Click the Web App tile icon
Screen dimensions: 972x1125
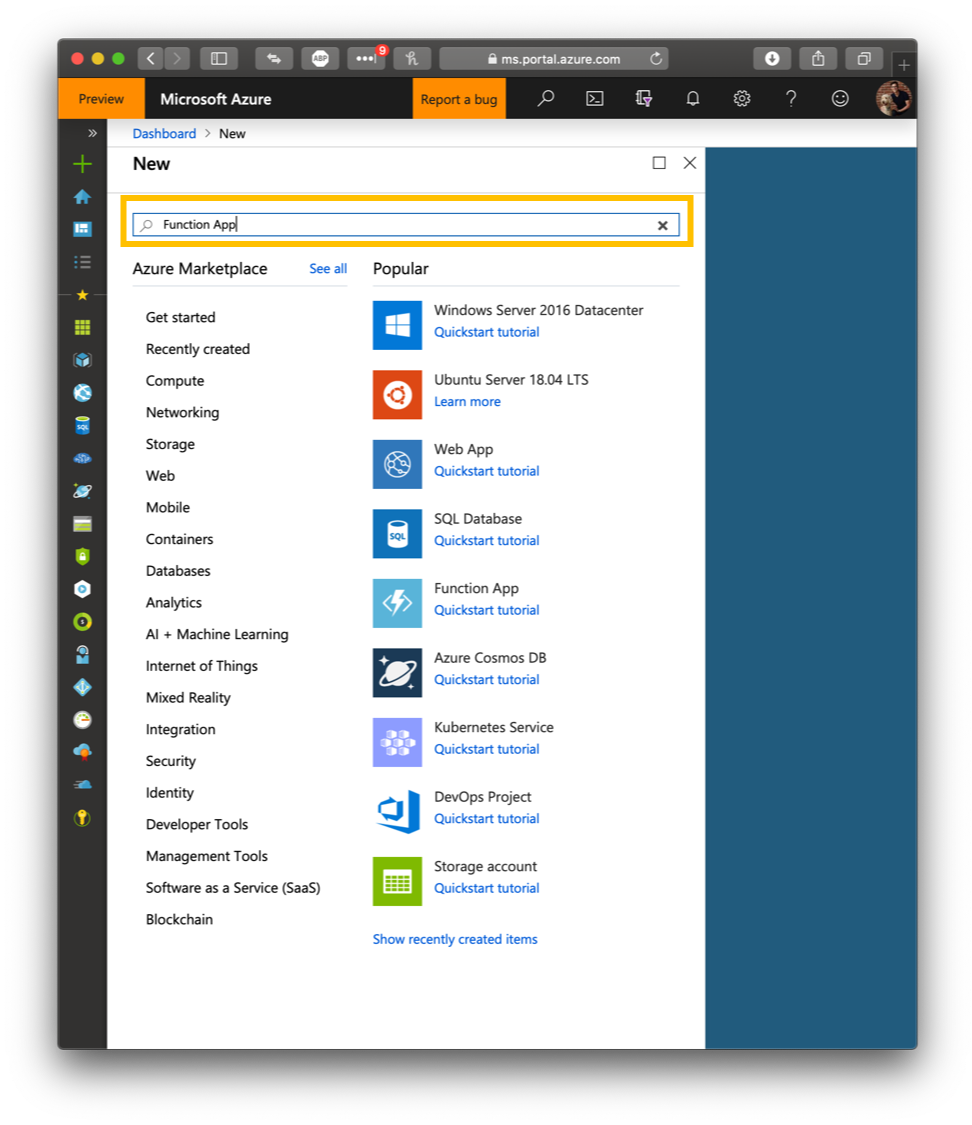pyautogui.click(x=397, y=464)
